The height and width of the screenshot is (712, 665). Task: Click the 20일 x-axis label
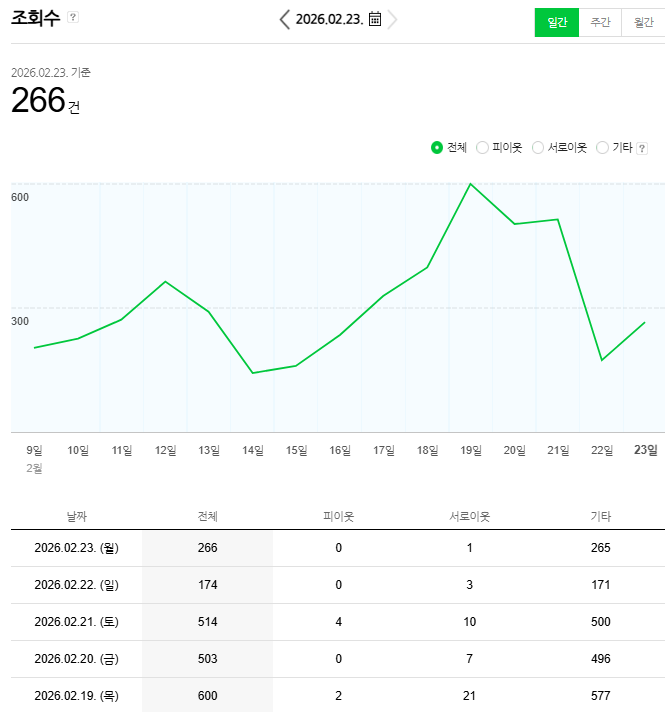coord(515,450)
